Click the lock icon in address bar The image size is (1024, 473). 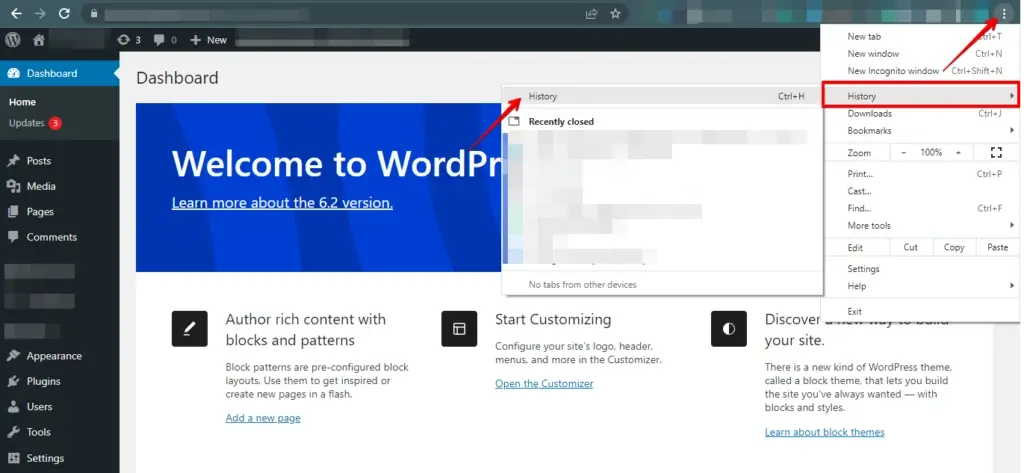pyautogui.click(x=93, y=13)
